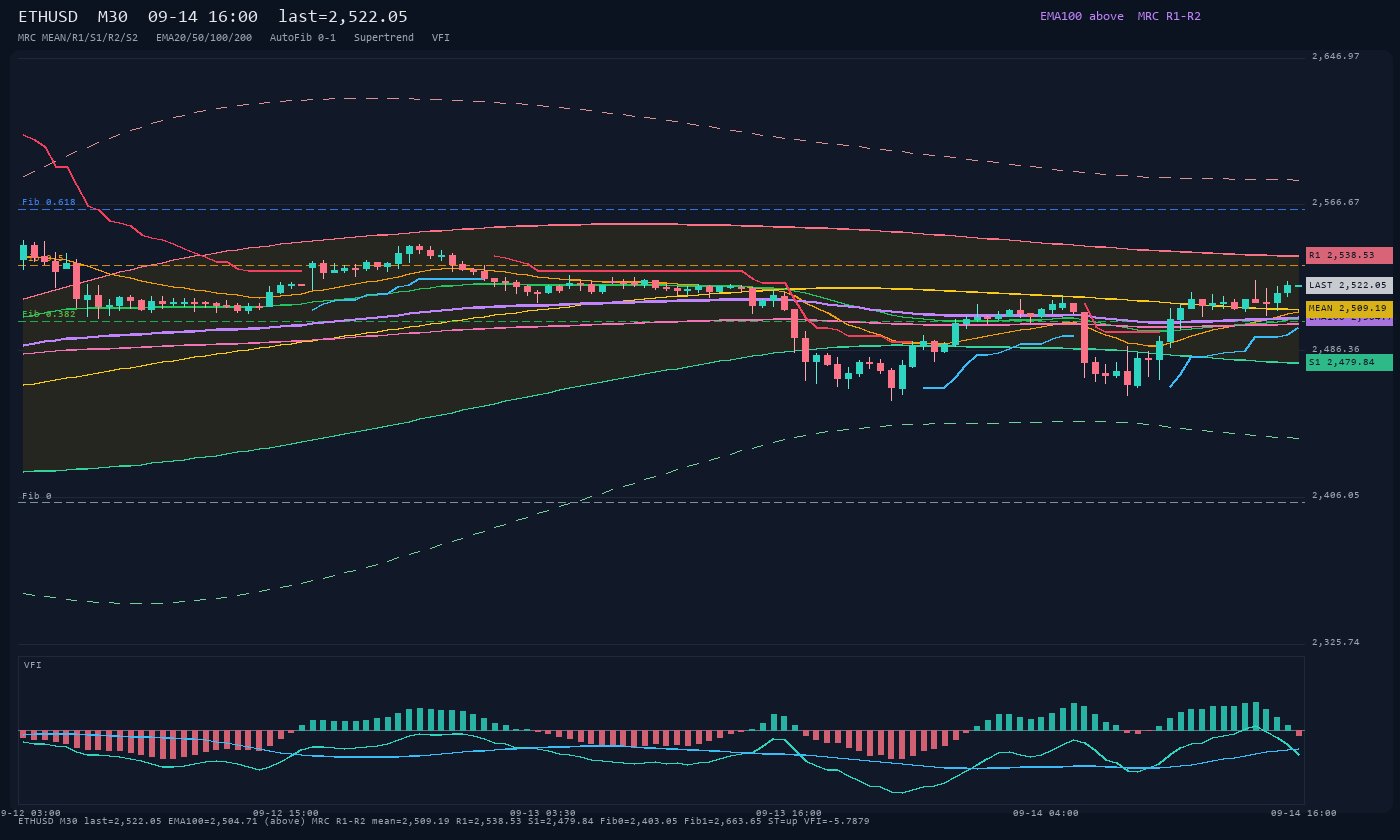Select EMA20/50/100/200 legend entry
Image resolution: width=1400 pixels, height=840 pixels.
point(204,38)
